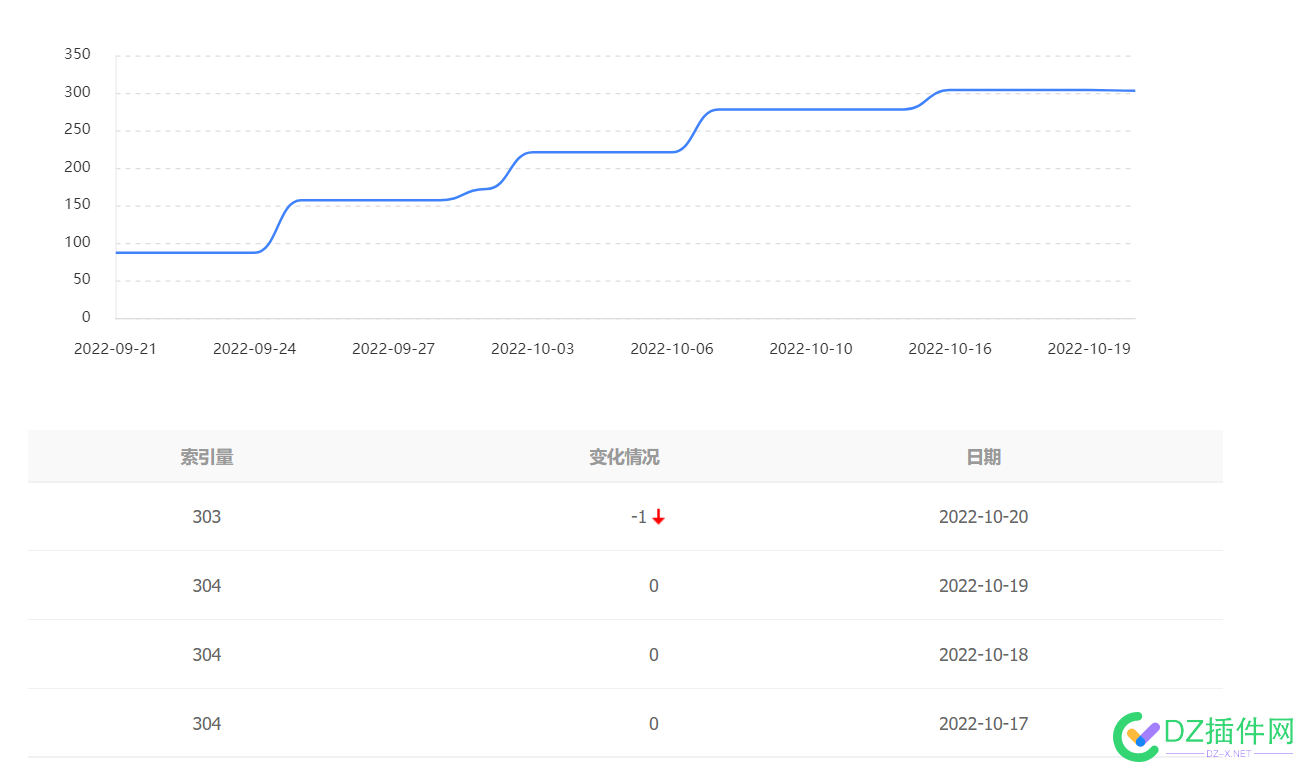Viewport: 1313px width, 777px height.
Task: Click index value 304 in 2022-10-19 row
Action: pyautogui.click(x=207, y=586)
